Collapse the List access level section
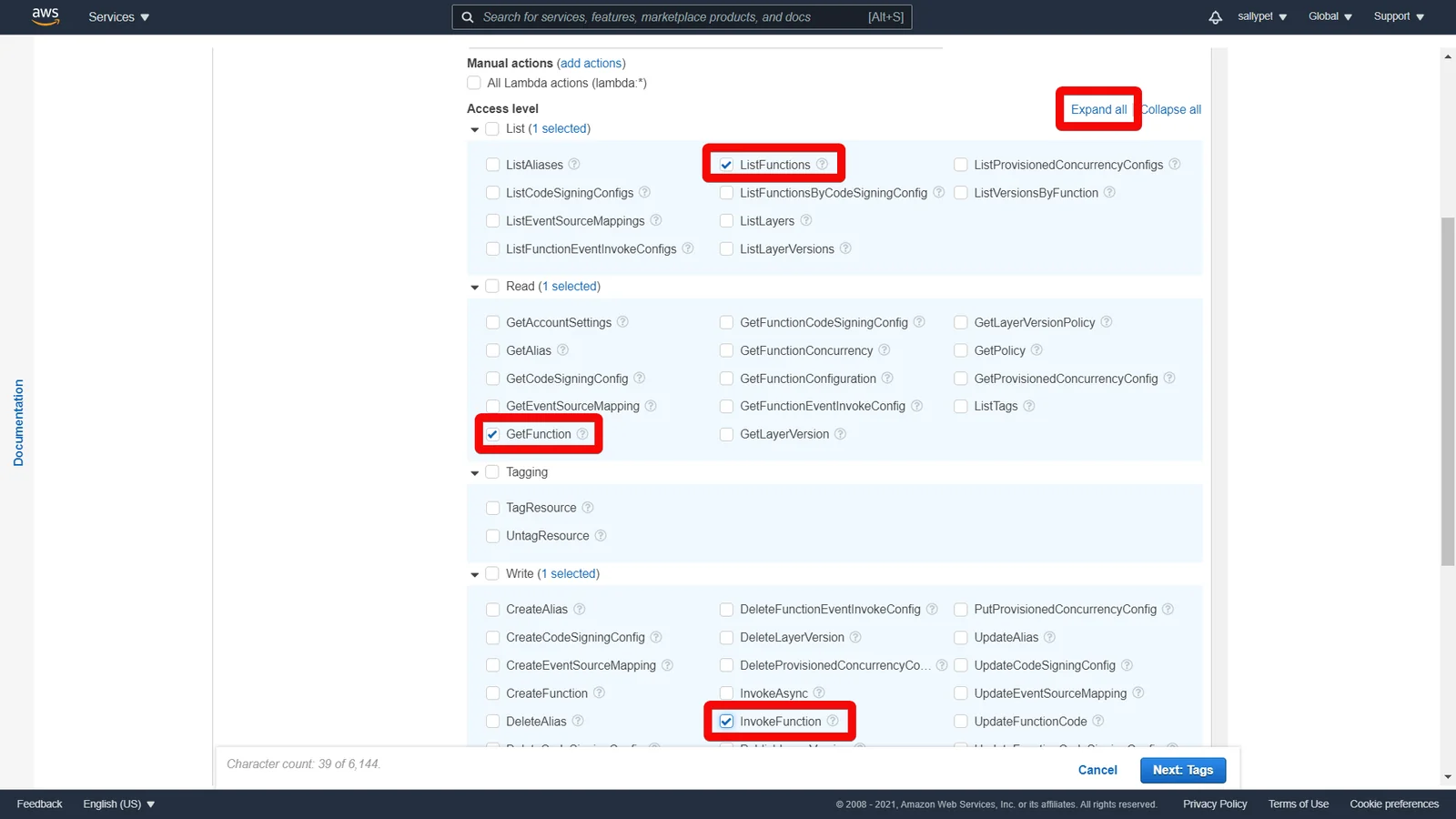 [x=474, y=130]
